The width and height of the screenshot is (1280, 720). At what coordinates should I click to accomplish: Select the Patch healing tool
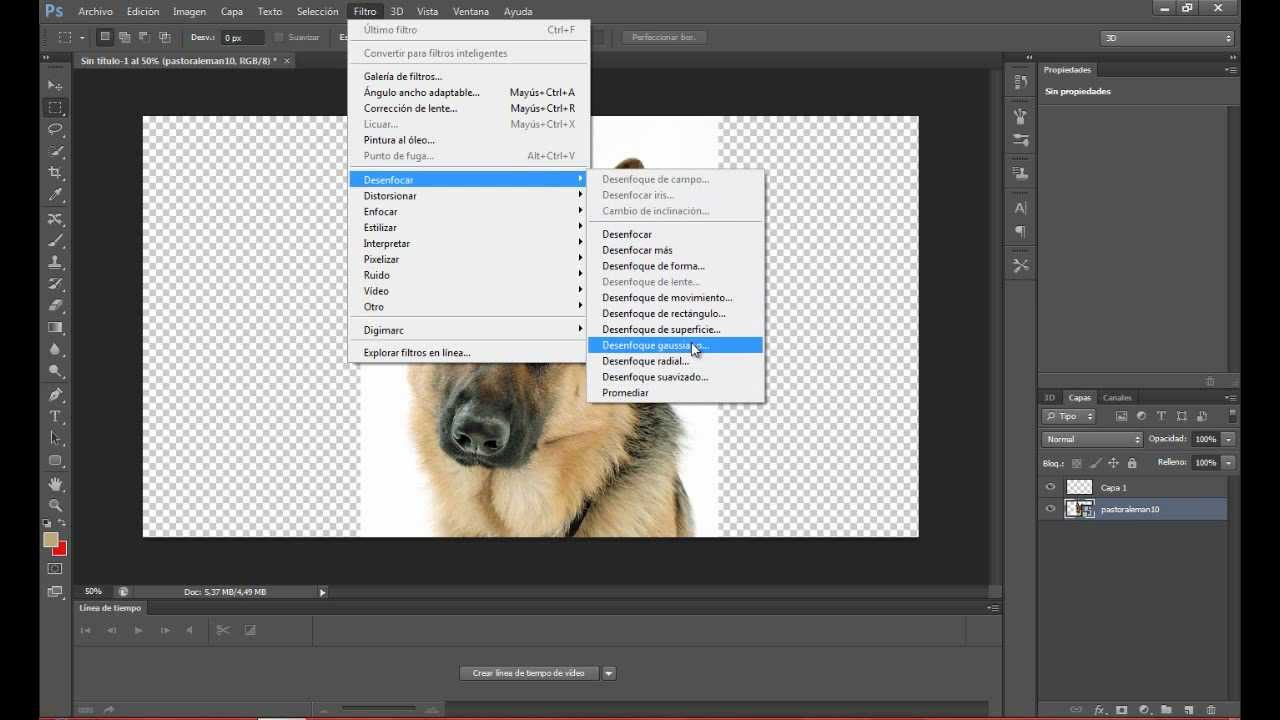click(56, 219)
